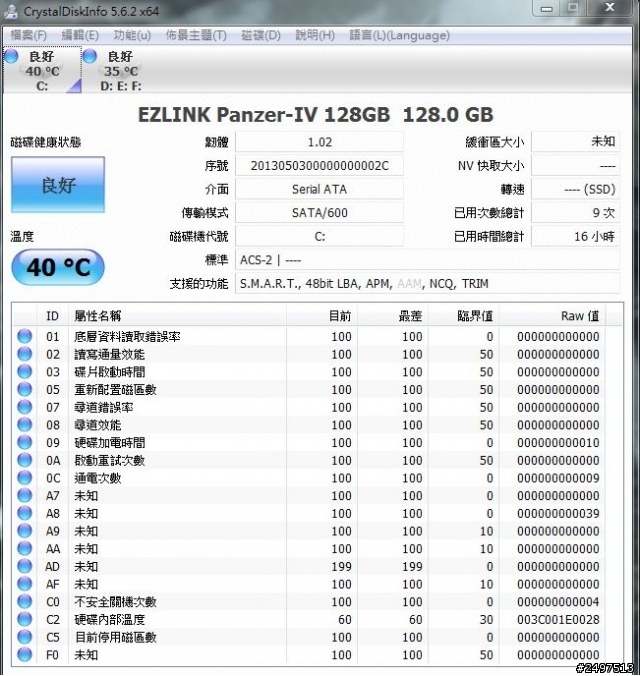Image resolution: width=640 pixels, height=676 pixels.
Task: Open the 編輯(E) menu
Action: coord(80,35)
